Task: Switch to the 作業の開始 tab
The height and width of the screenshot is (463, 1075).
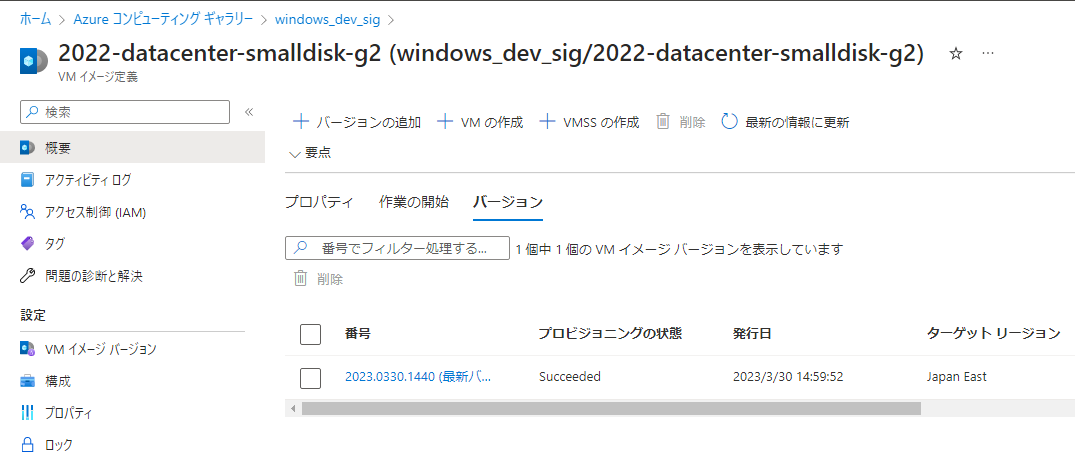Action: point(413,202)
